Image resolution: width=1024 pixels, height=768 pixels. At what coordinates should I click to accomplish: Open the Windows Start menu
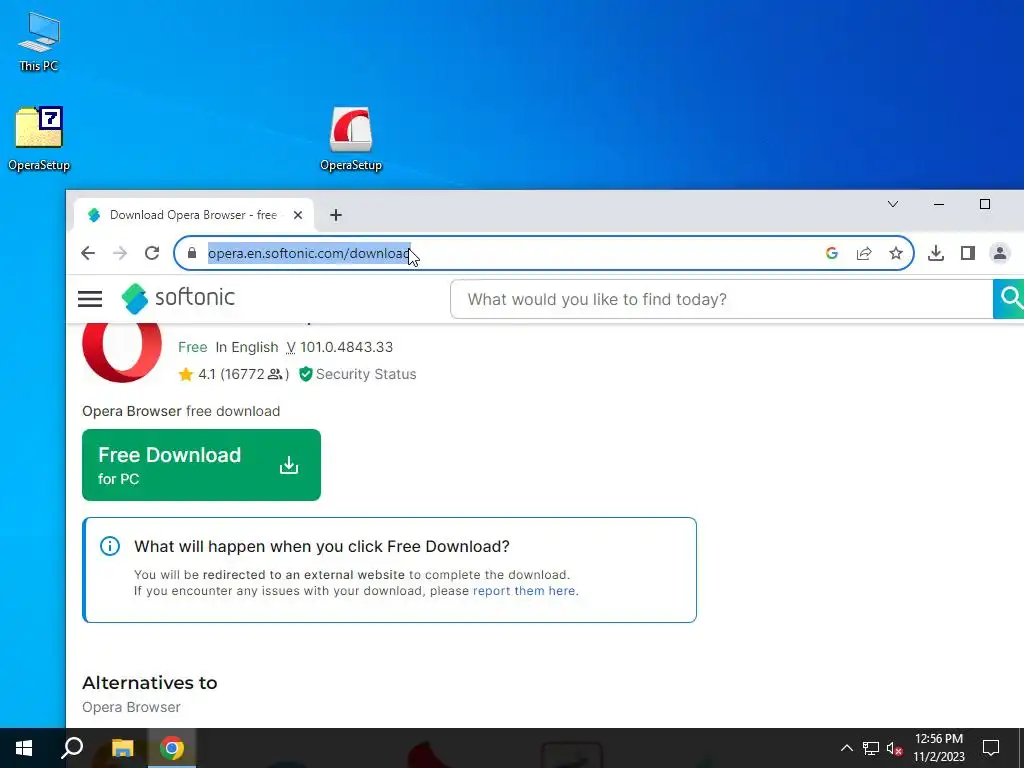tap(24, 748)
